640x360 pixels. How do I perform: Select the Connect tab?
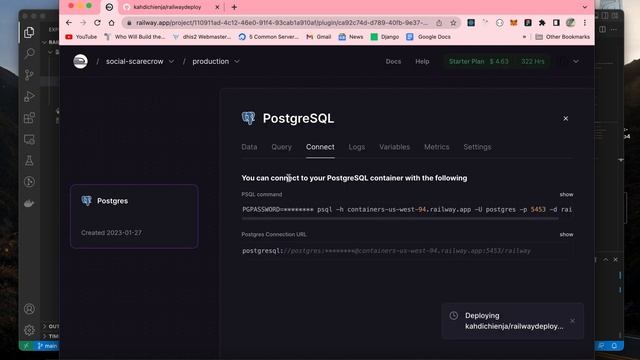pos(320,147)
